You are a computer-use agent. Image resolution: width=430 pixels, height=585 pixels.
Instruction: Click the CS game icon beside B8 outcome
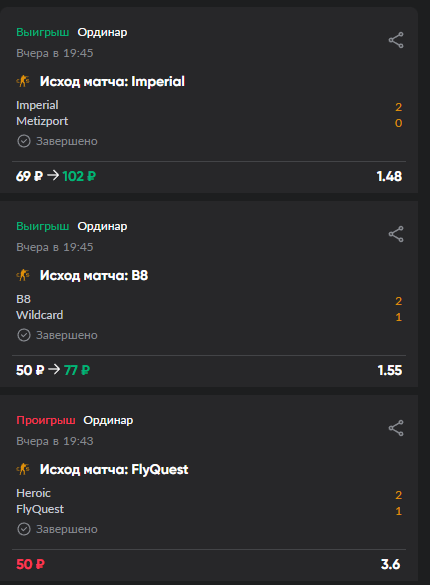23,275
